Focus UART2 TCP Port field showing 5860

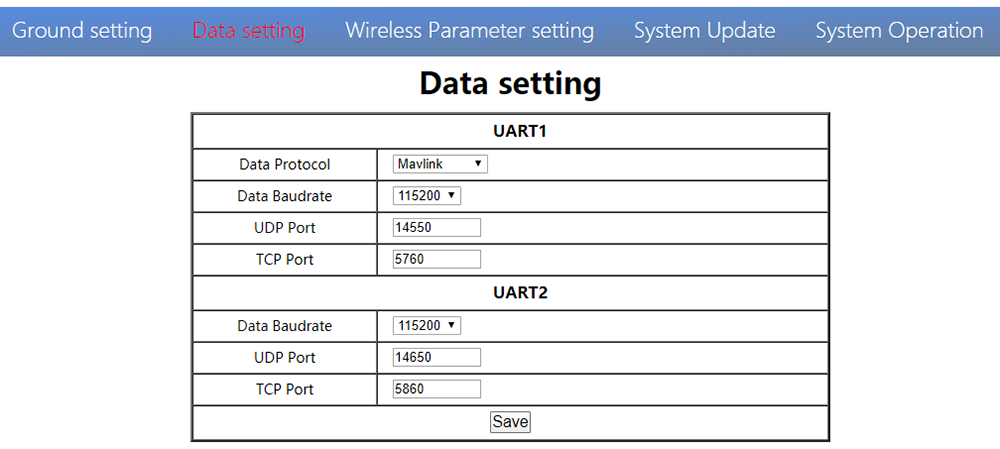click(437, 389)
